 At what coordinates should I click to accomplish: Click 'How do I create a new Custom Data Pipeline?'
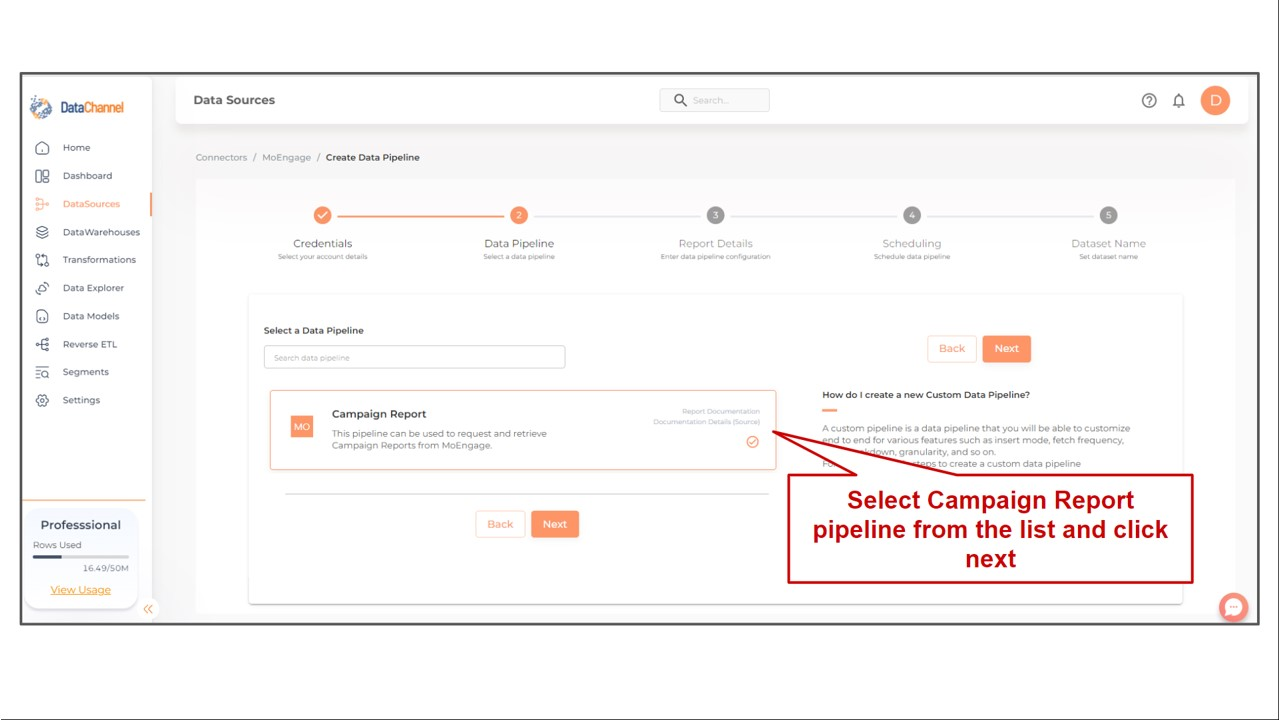click(x=926, y=394)
